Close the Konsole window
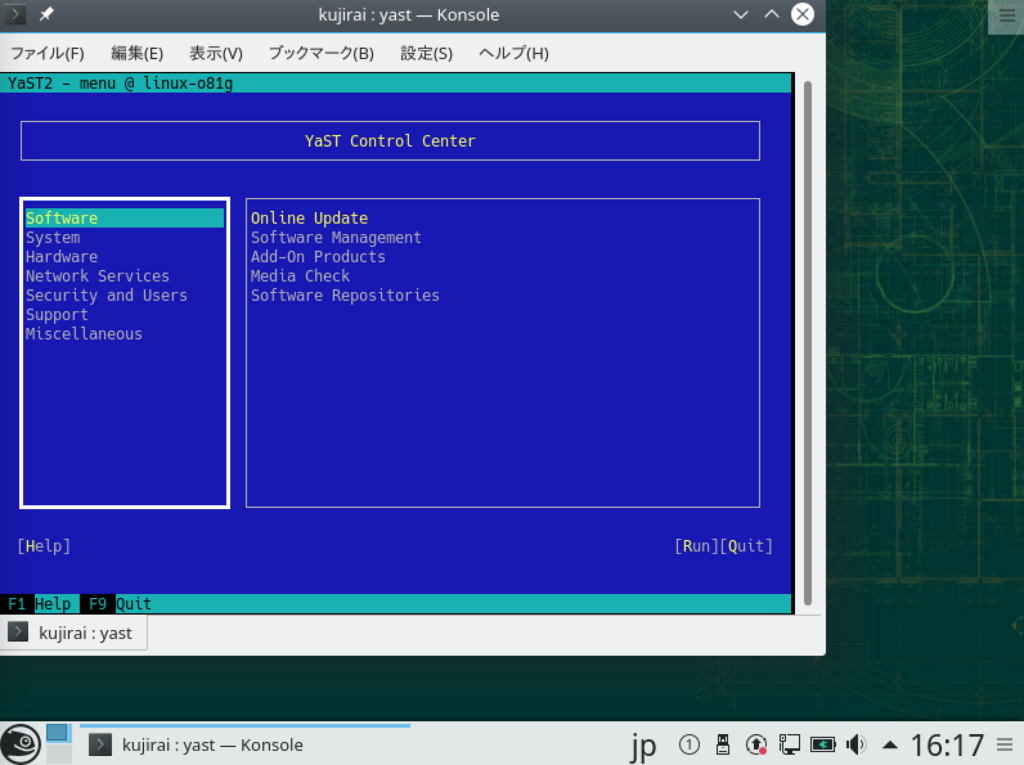The image size is (1024, 765). coord(803,14)
